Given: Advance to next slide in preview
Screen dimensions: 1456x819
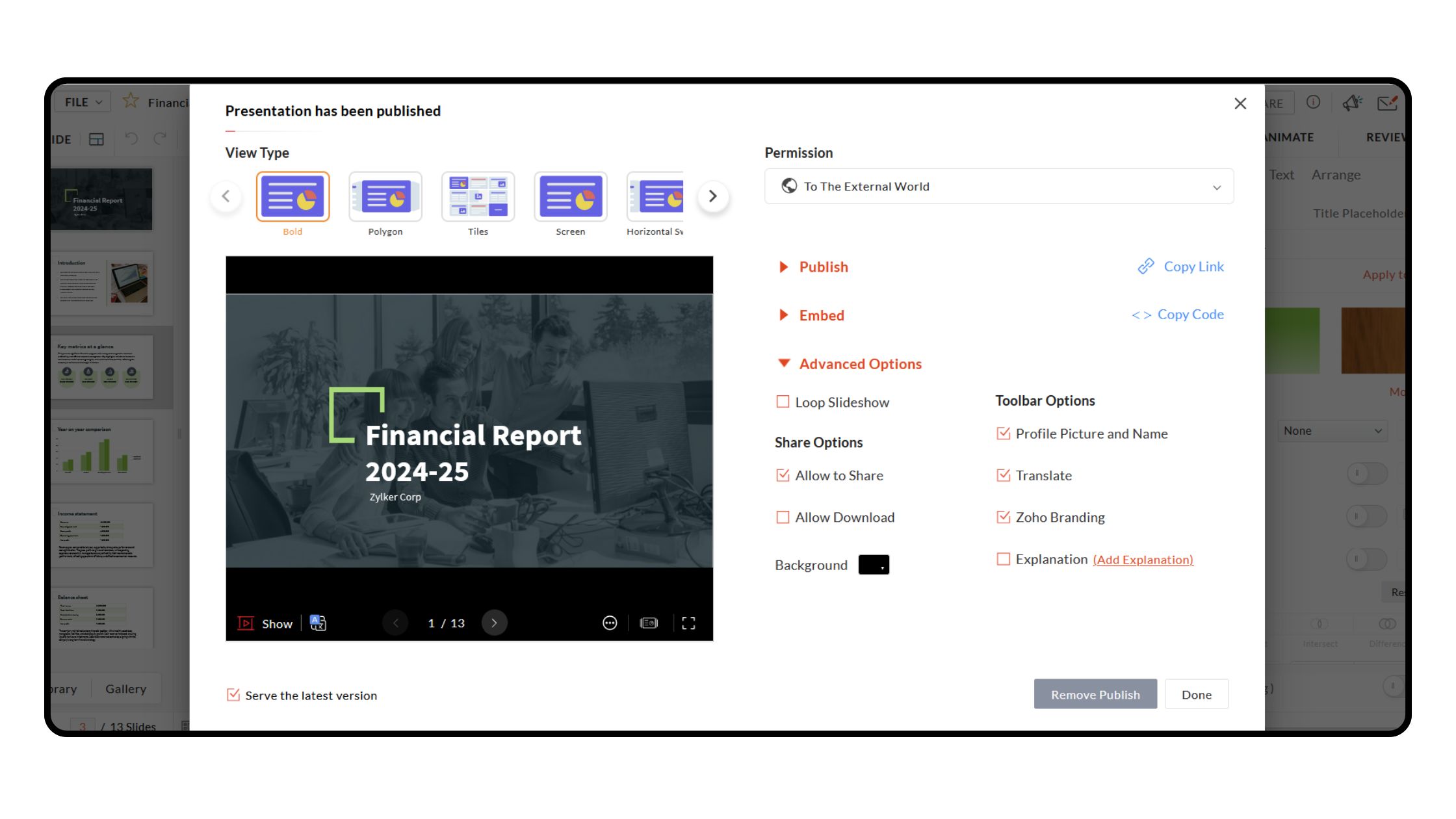Looking at the screenshot, I should pyautogui.click(x=494, y=623).
